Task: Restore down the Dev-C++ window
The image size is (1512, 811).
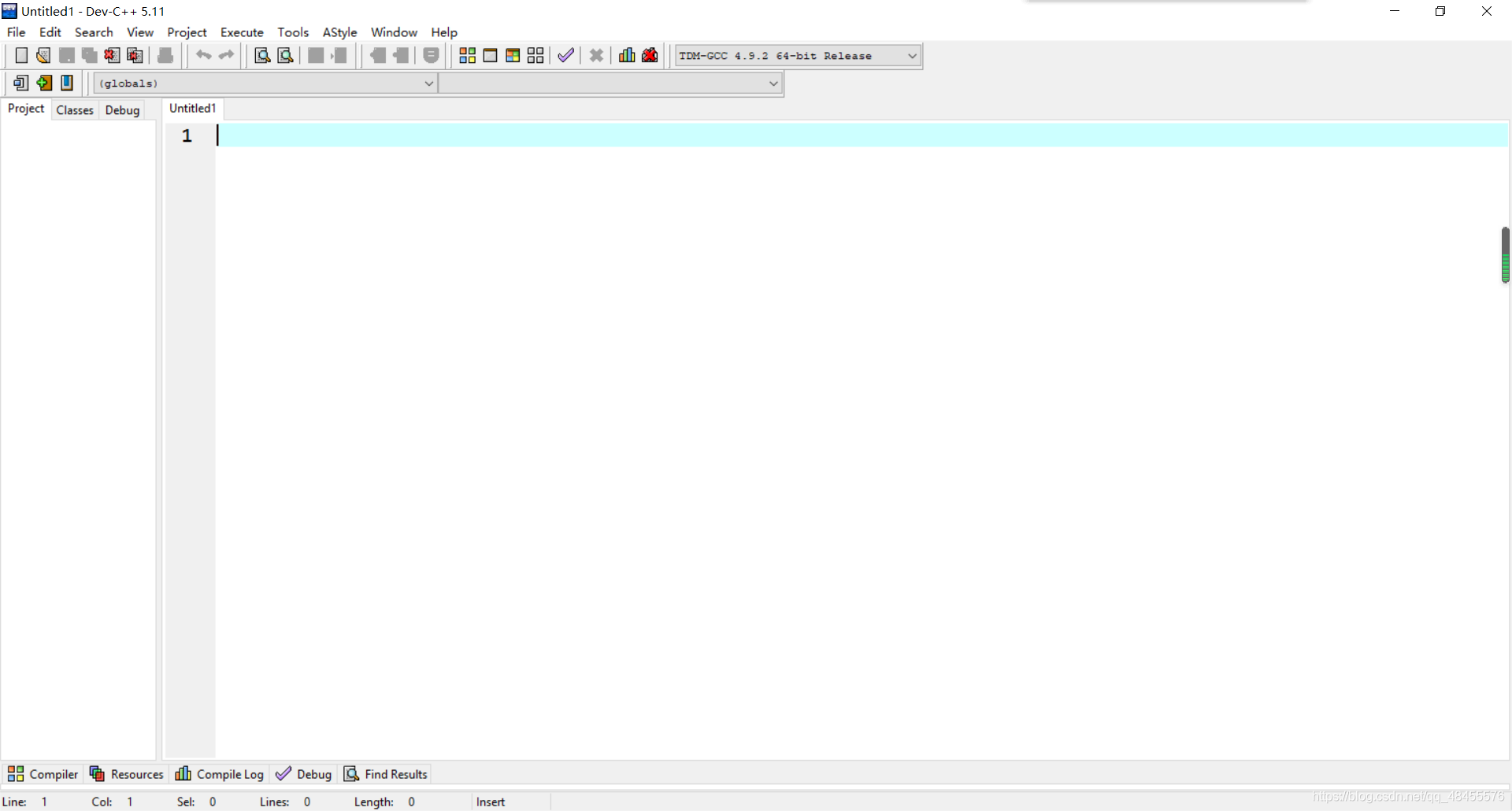Action: (x=1440, y=11)
